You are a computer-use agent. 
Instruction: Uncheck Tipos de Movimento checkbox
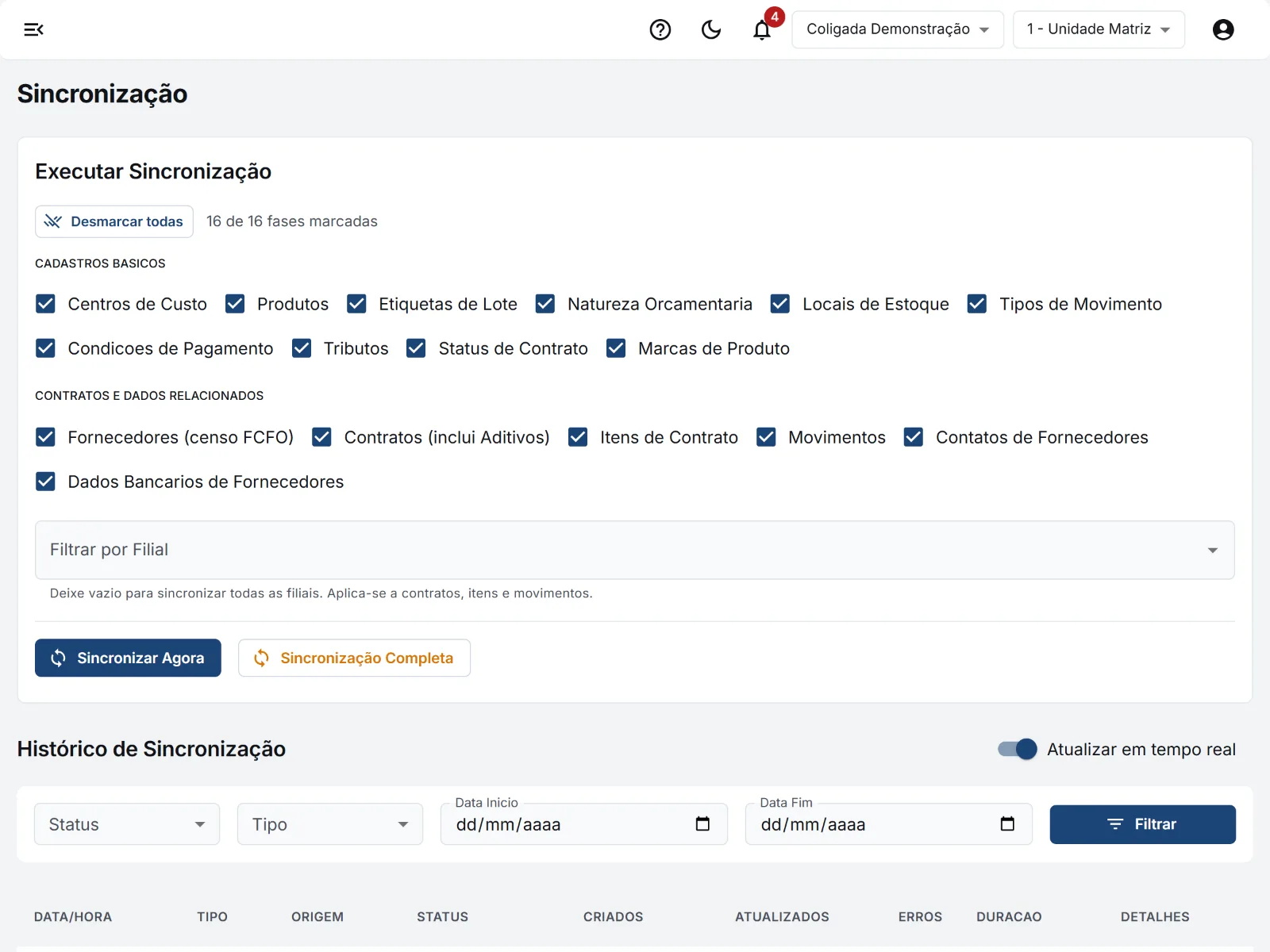coord(977,304)
